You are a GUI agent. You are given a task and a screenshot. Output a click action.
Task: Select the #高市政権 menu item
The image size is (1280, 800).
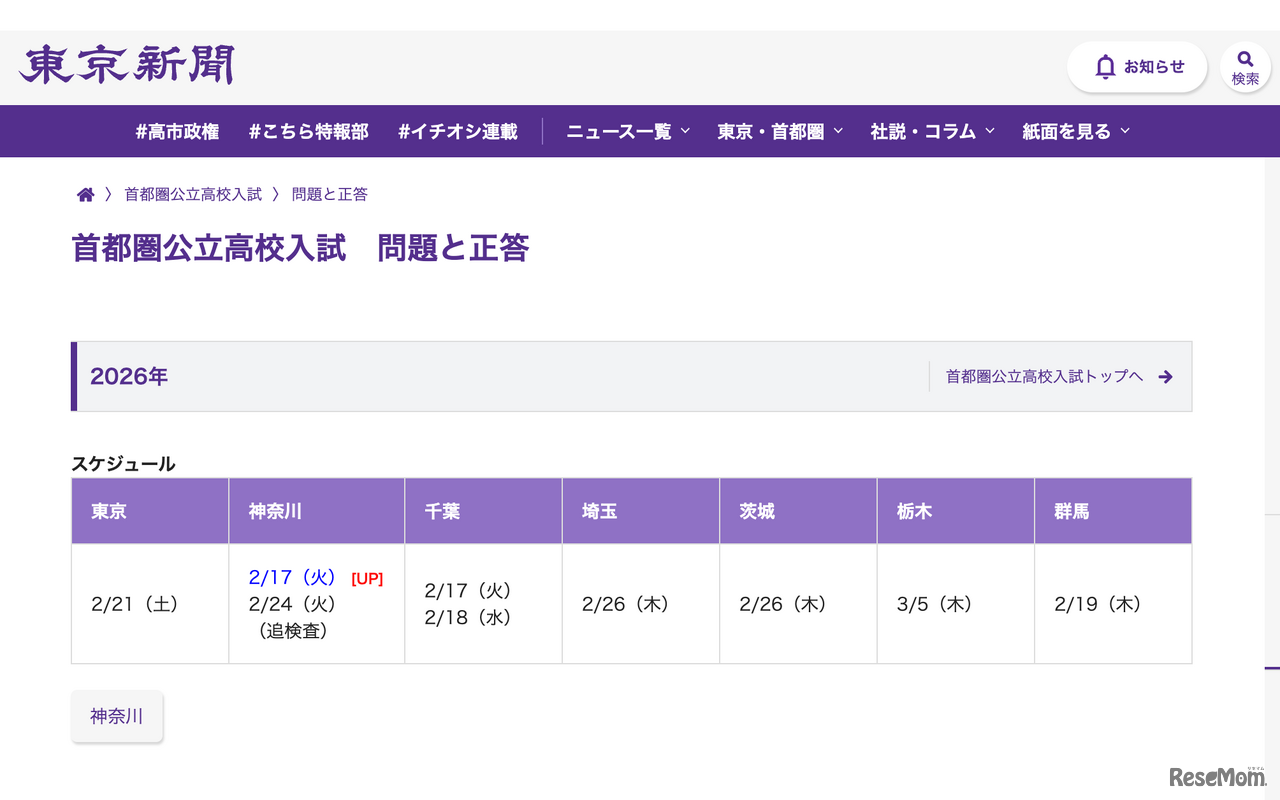[177, 131]
